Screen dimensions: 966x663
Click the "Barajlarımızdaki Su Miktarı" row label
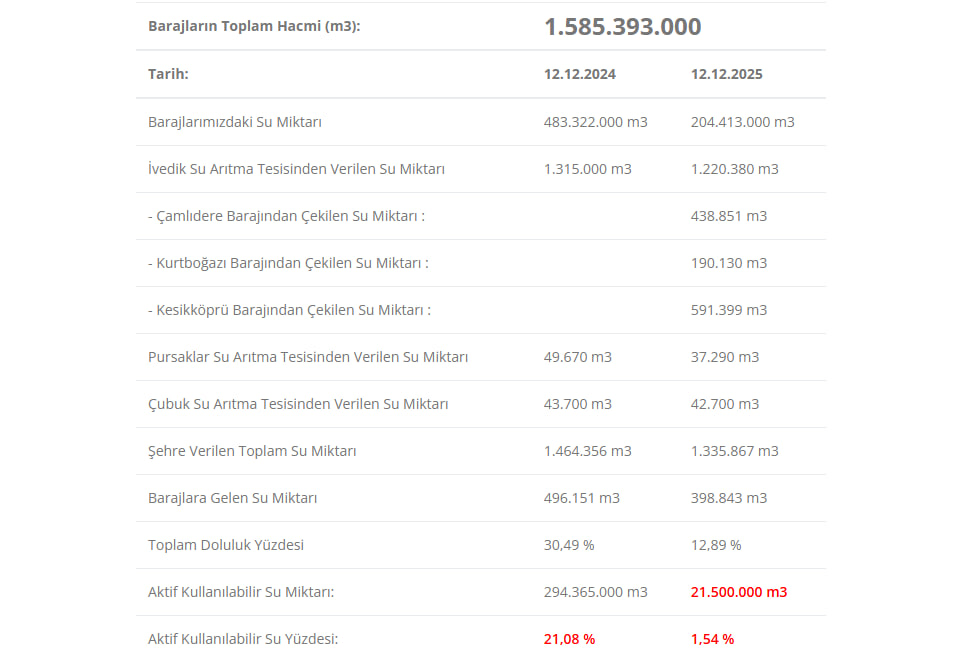235,122
